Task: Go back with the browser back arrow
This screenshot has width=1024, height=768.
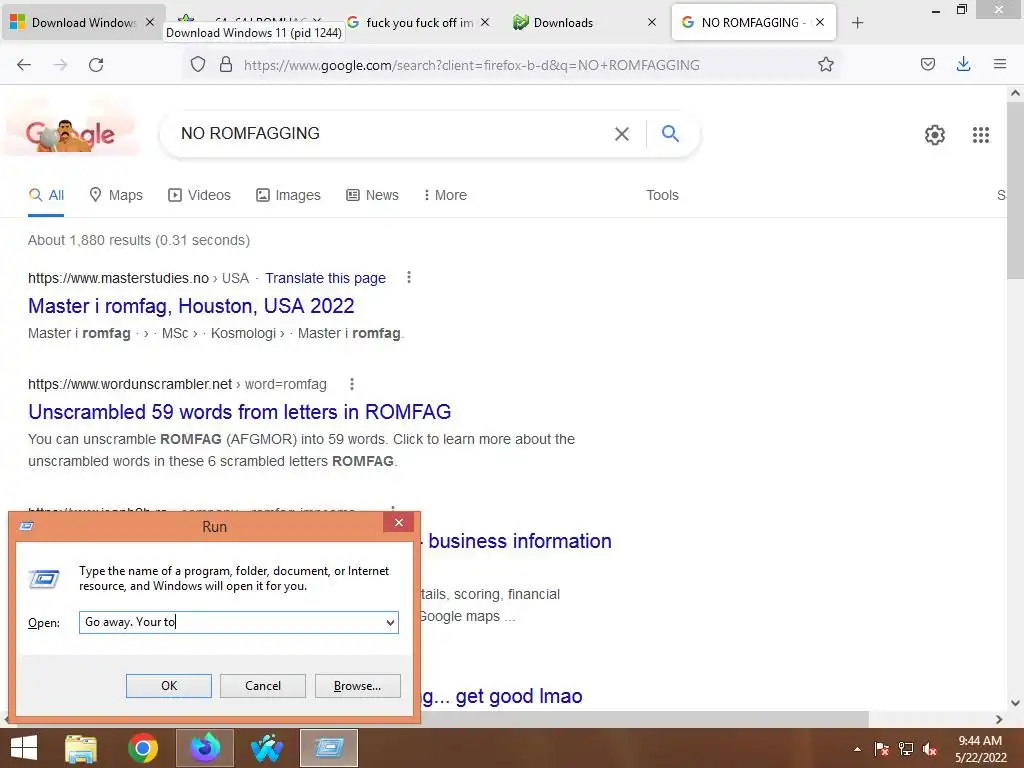Action: coord(24,65)
